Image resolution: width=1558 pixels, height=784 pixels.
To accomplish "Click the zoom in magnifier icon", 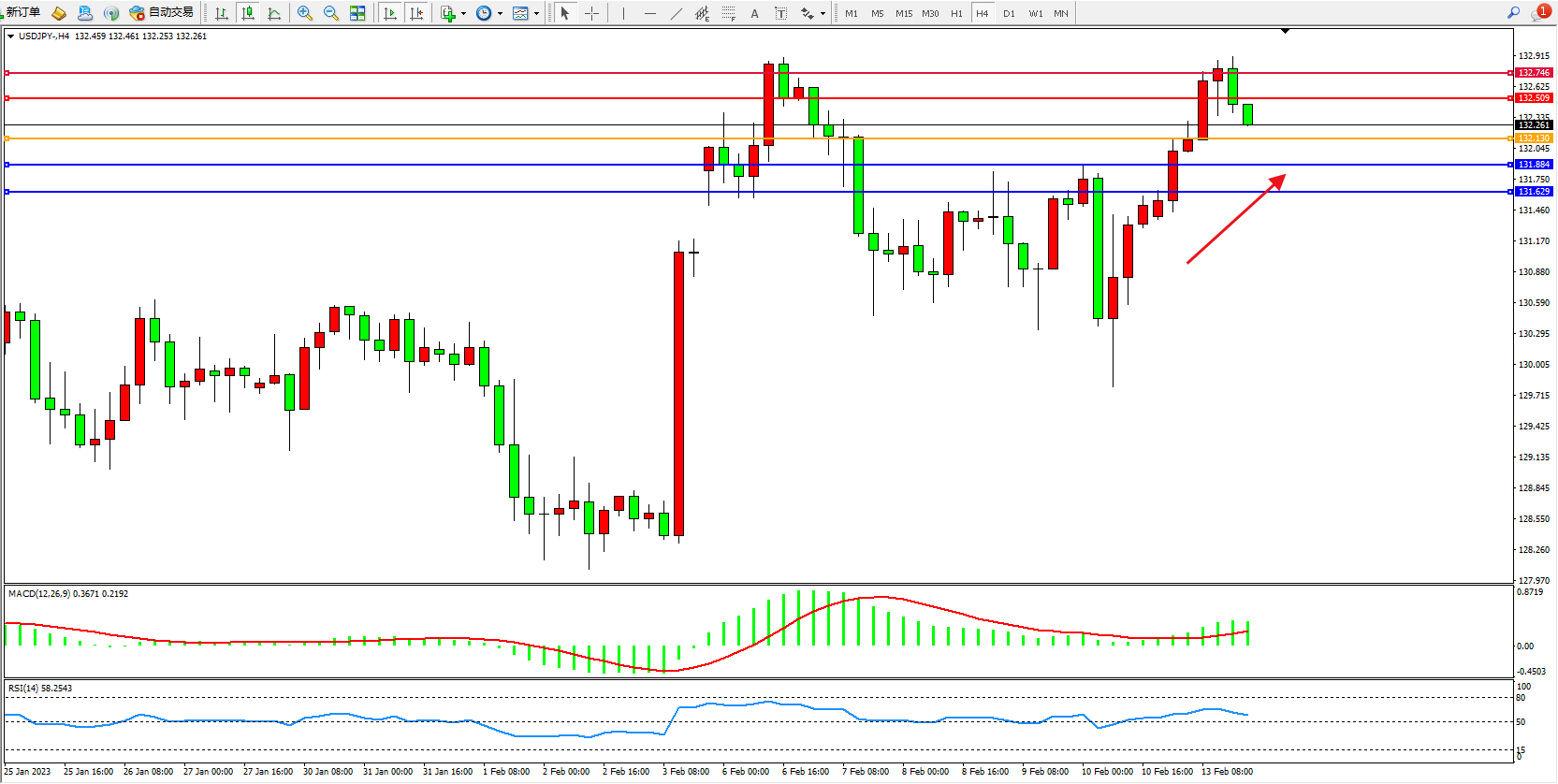I will [x=304, y=13].
